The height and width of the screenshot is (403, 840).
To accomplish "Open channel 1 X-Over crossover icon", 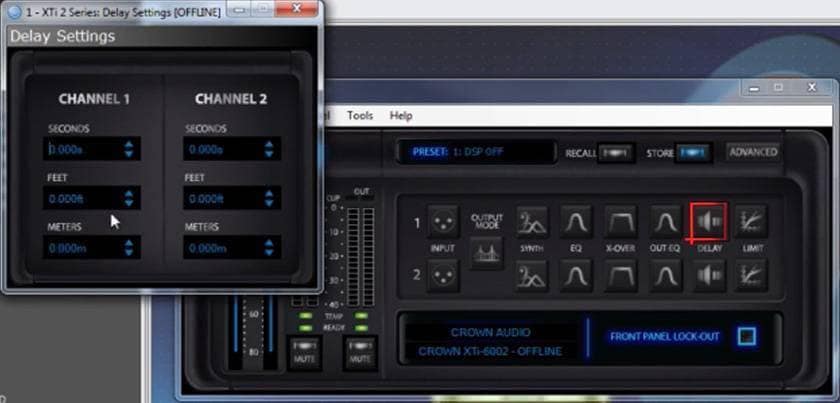I will coord(621,222).
